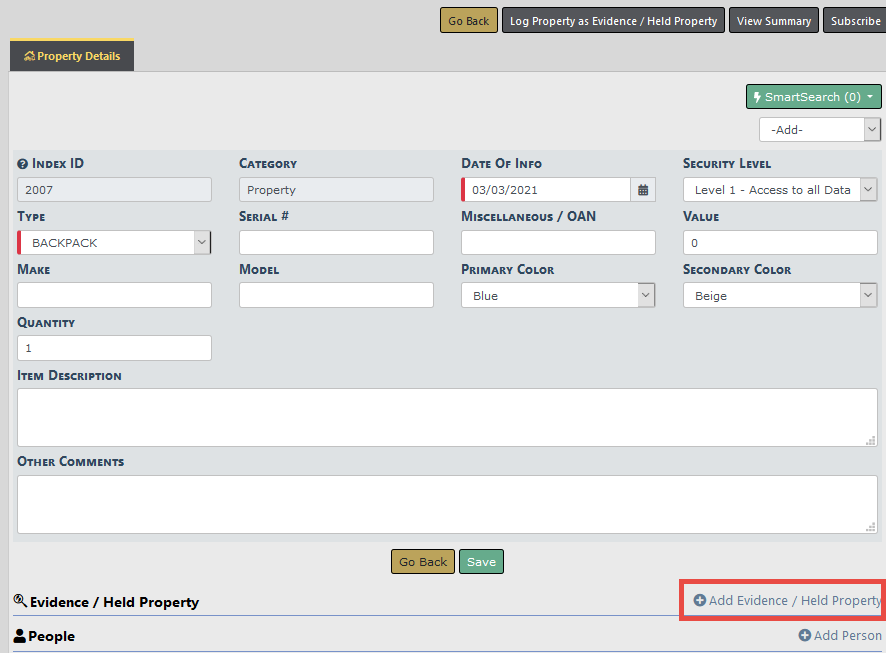This screenshot has height=653, width=886.
Task: Open the -Add- dropdown list
Action: [x=819, y=130]
